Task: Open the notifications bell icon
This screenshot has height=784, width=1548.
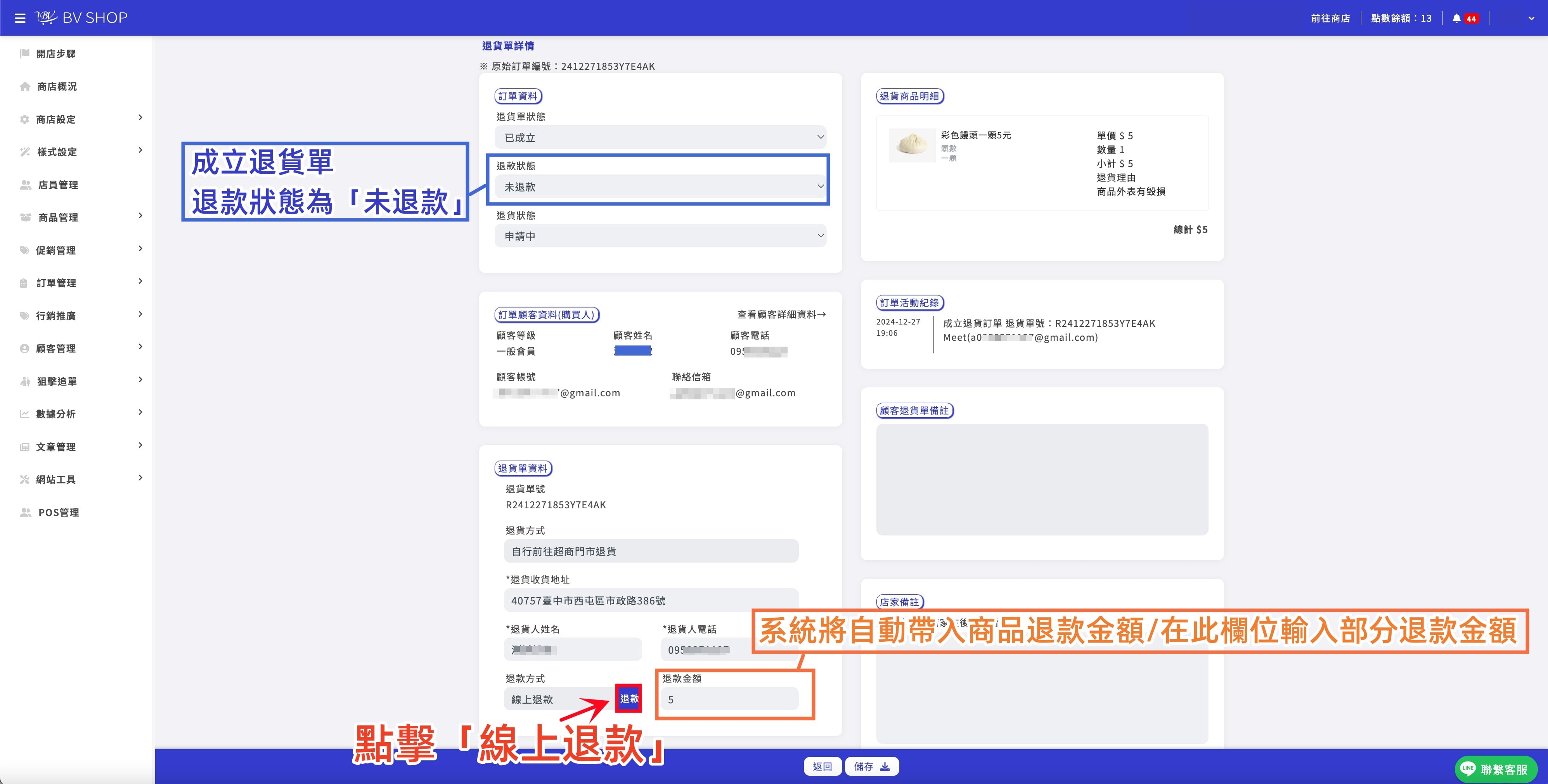Action: point(1456,18)
